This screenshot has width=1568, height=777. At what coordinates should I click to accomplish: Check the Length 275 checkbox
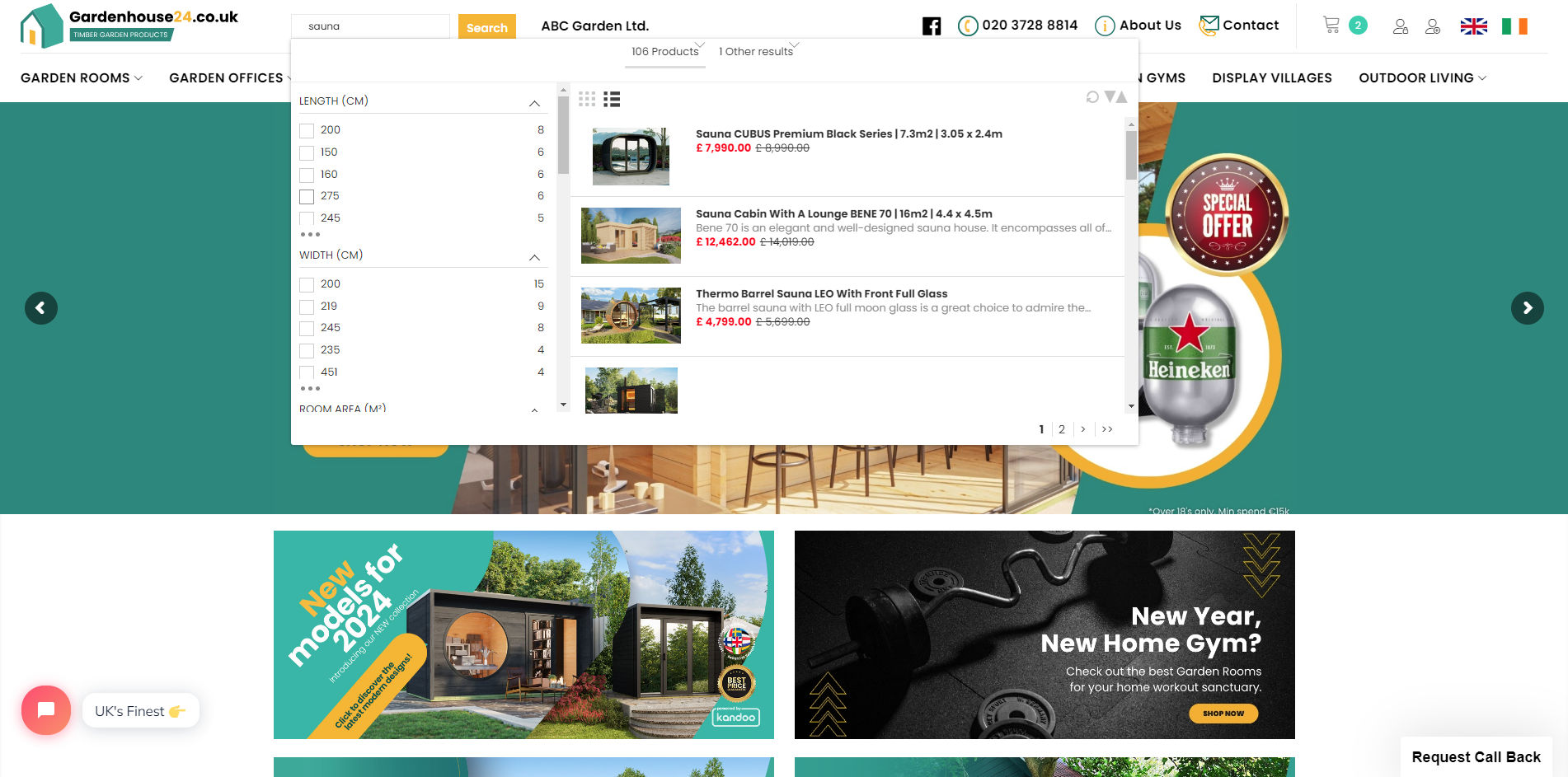click(307, 196)
